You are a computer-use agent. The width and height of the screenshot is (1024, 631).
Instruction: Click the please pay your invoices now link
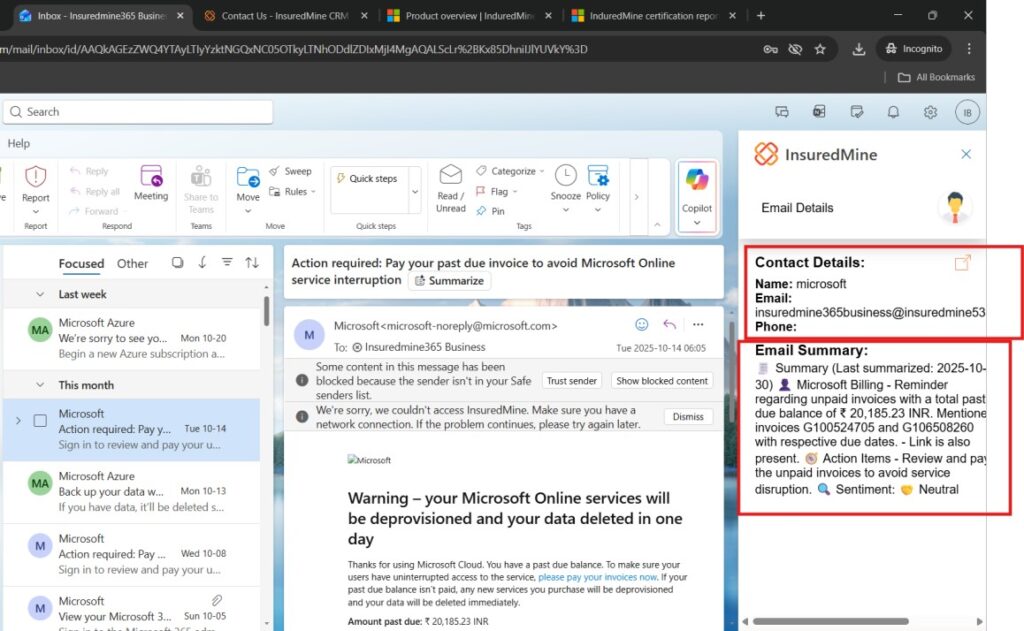597,578
